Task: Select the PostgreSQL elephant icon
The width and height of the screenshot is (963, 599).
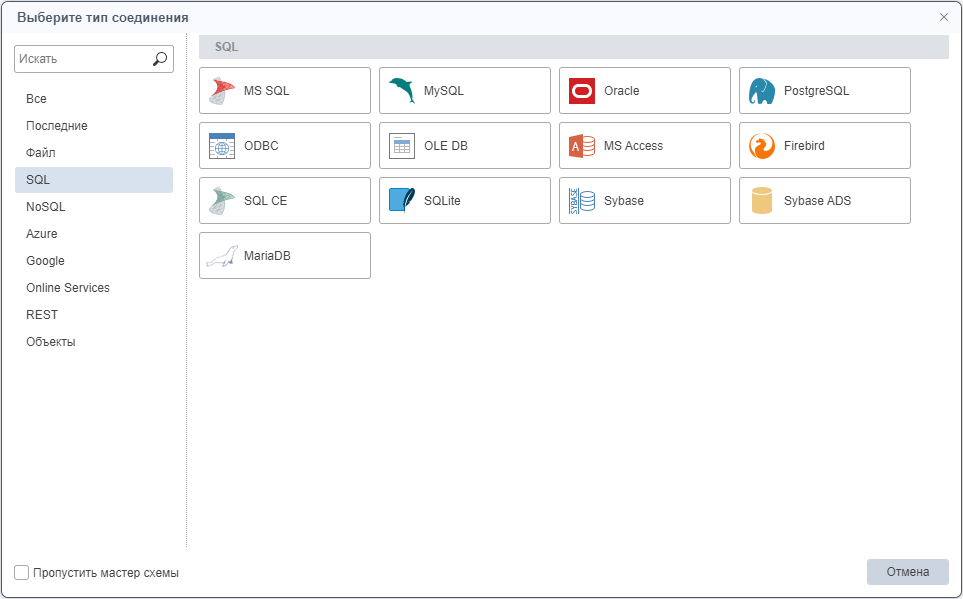Action: coord(762,91)
